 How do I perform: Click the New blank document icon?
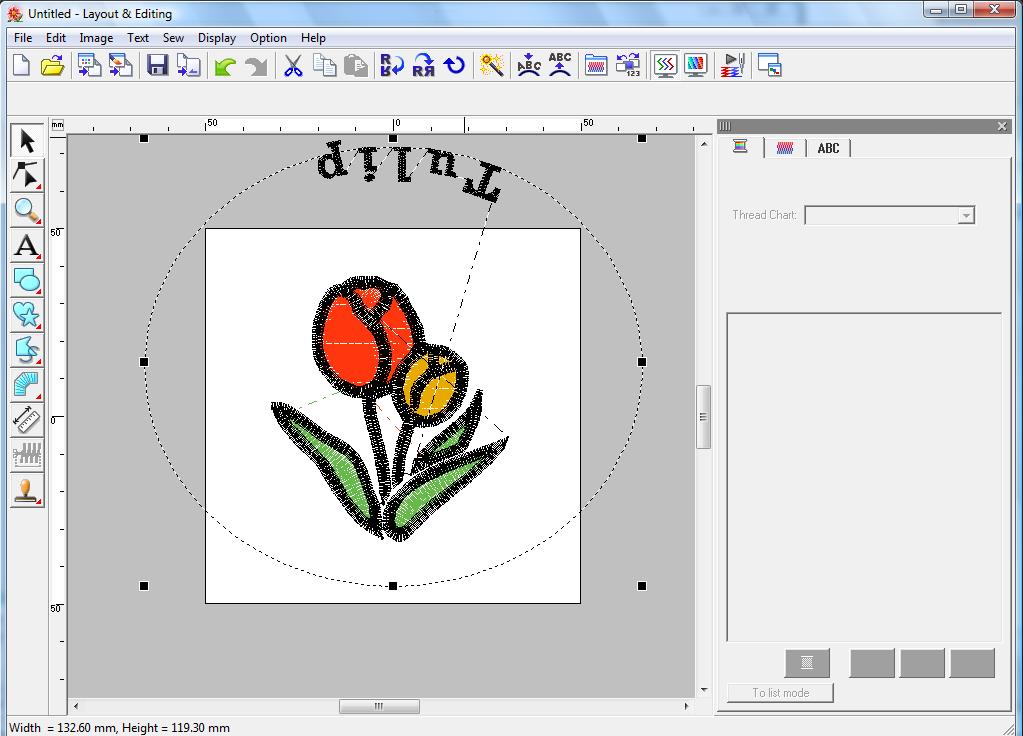coord(22,65)
